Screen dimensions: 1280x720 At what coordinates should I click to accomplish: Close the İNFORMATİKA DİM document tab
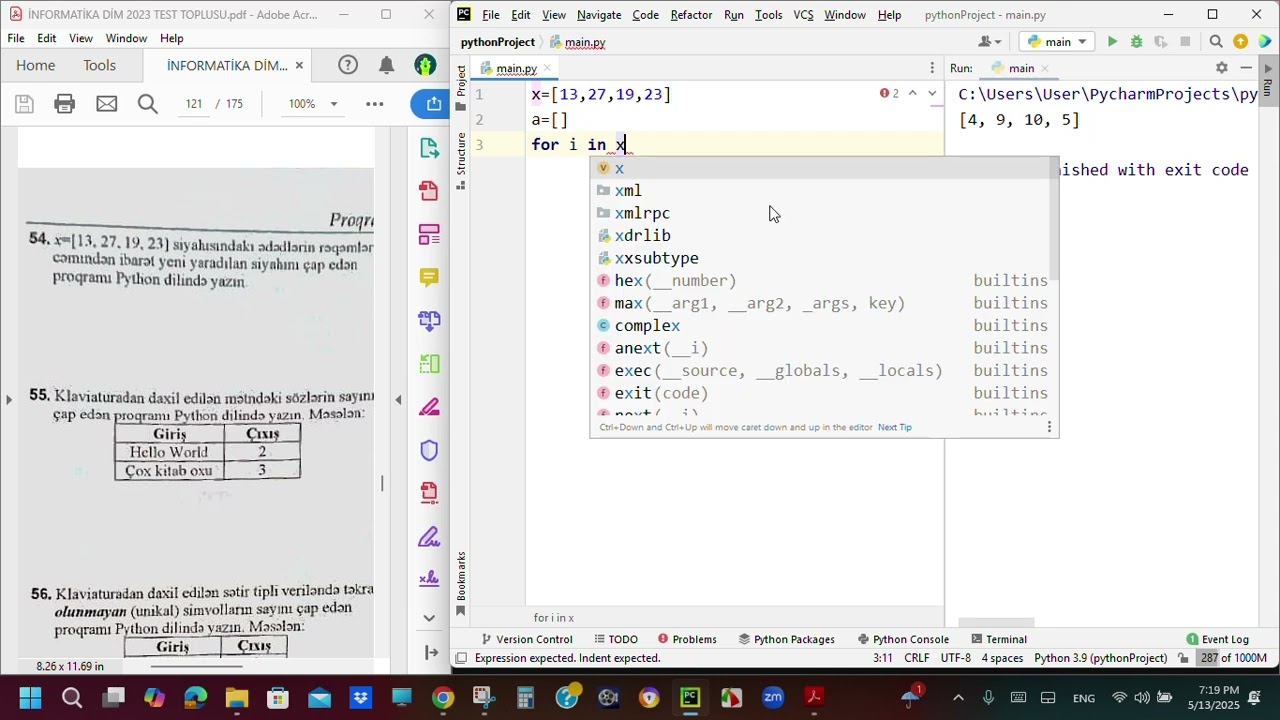[298, 66]
